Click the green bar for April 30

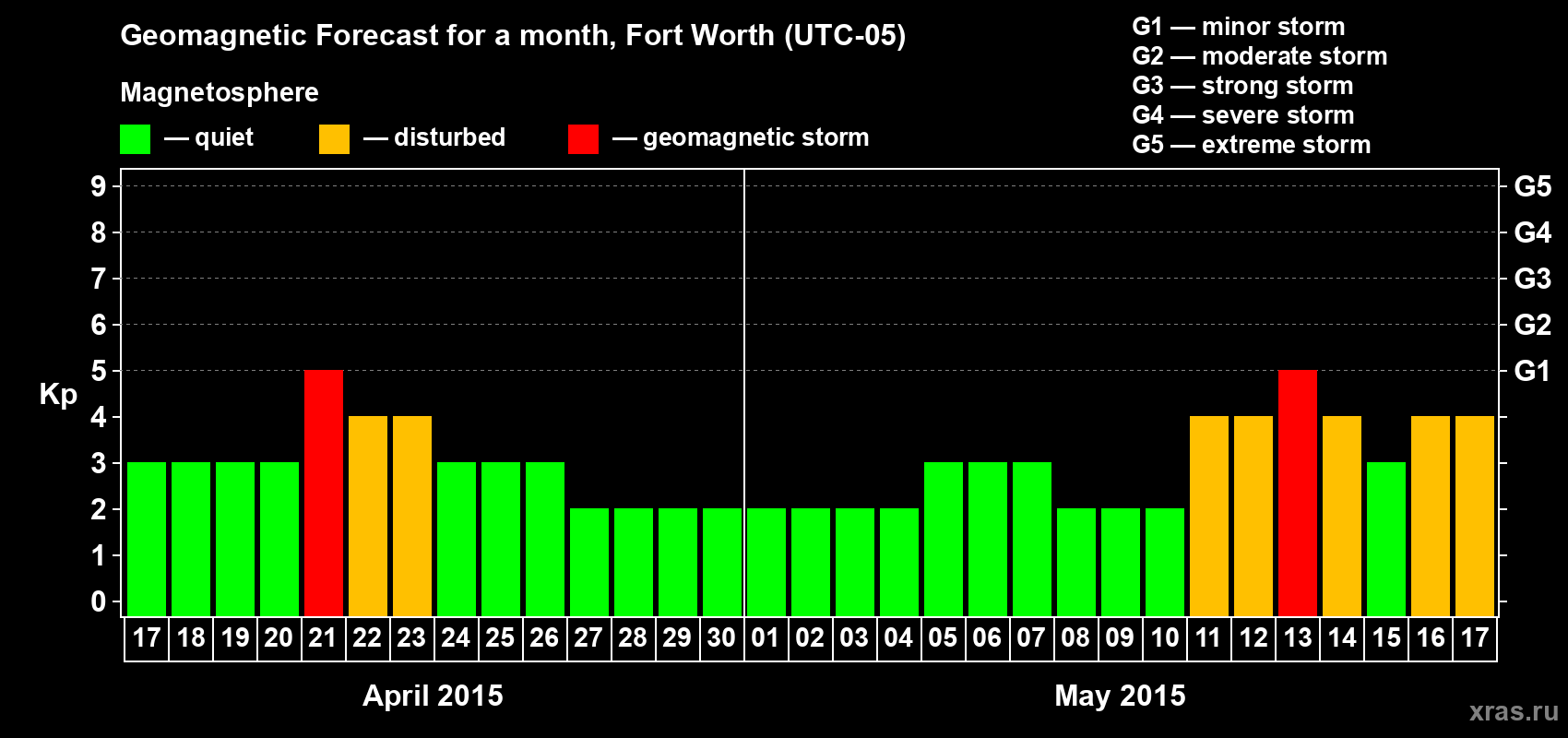click(x=722, y=562)
